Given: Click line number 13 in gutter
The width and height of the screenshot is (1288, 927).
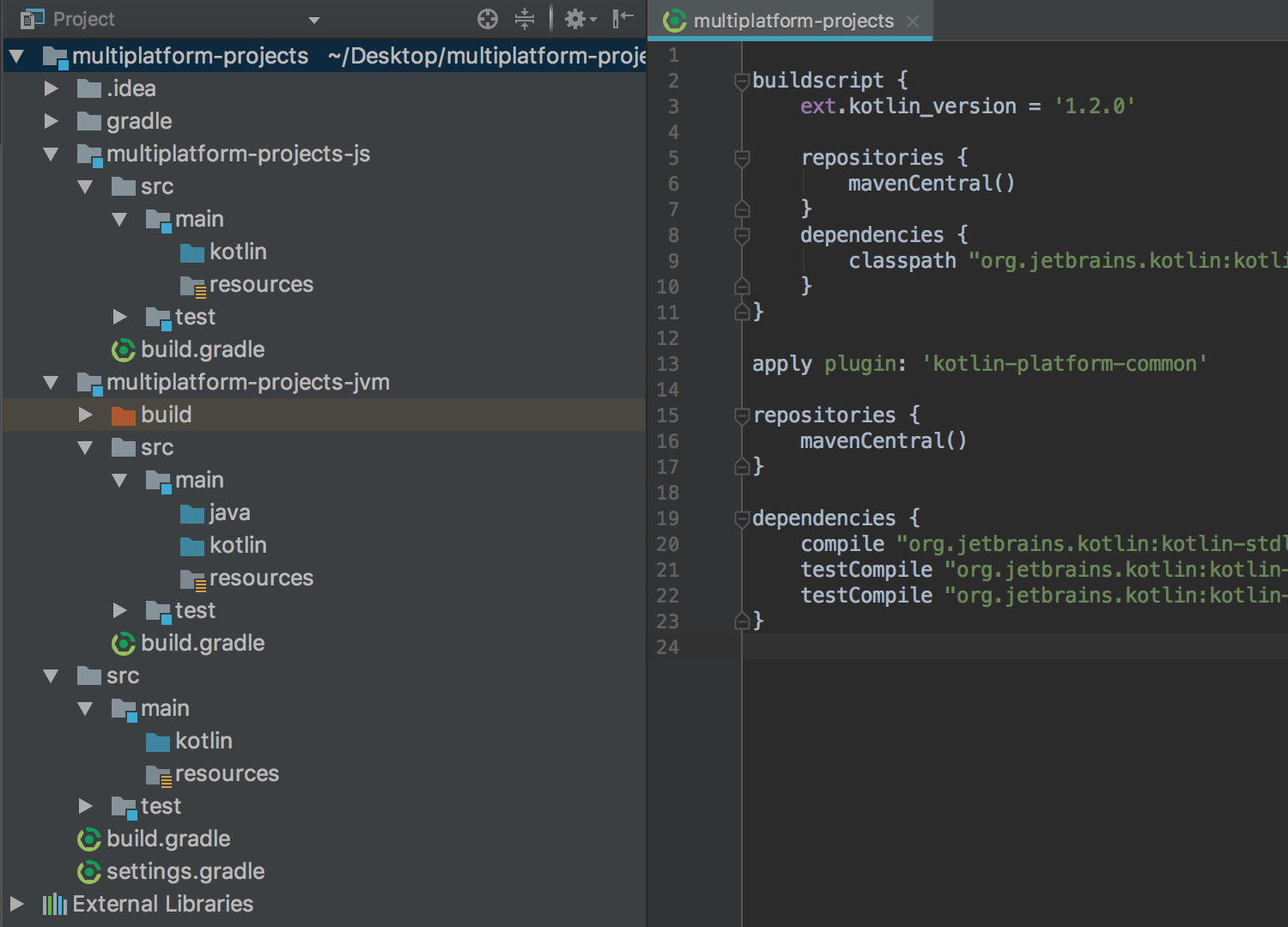Looking at the screenshot, I should click(x=667, y=364).
